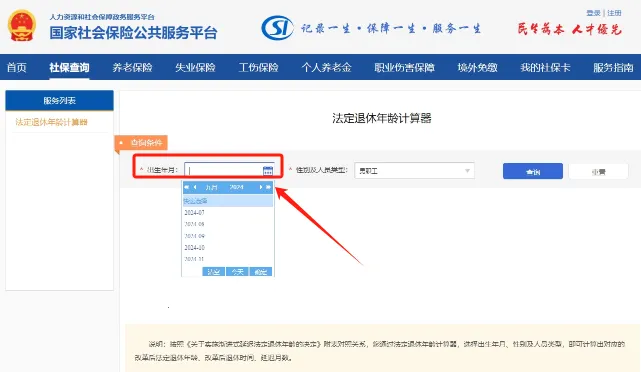Click the SI social insurance logo

point(277,28)
